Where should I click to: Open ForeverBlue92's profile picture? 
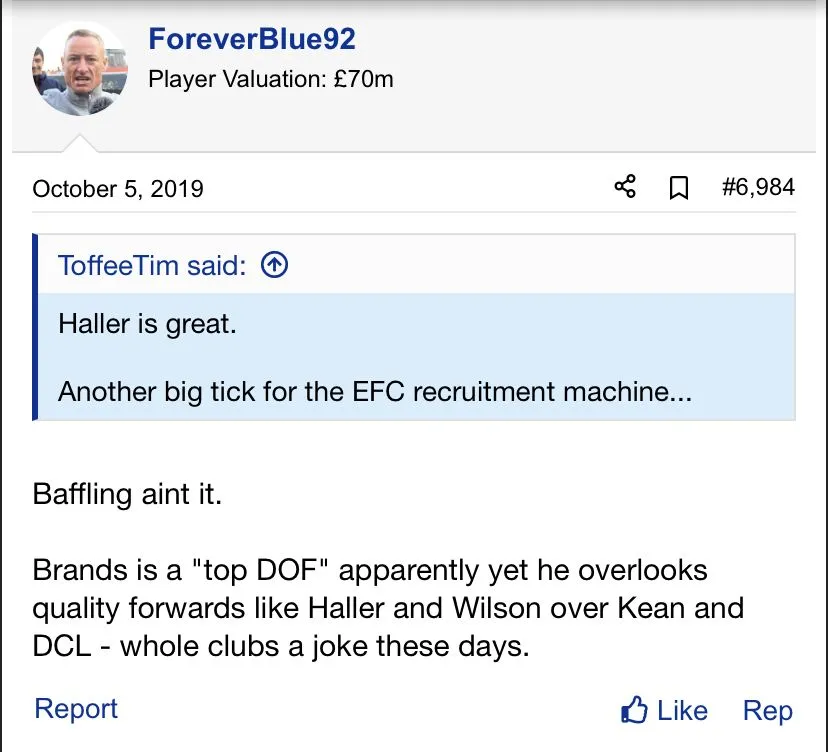point(80,68)
